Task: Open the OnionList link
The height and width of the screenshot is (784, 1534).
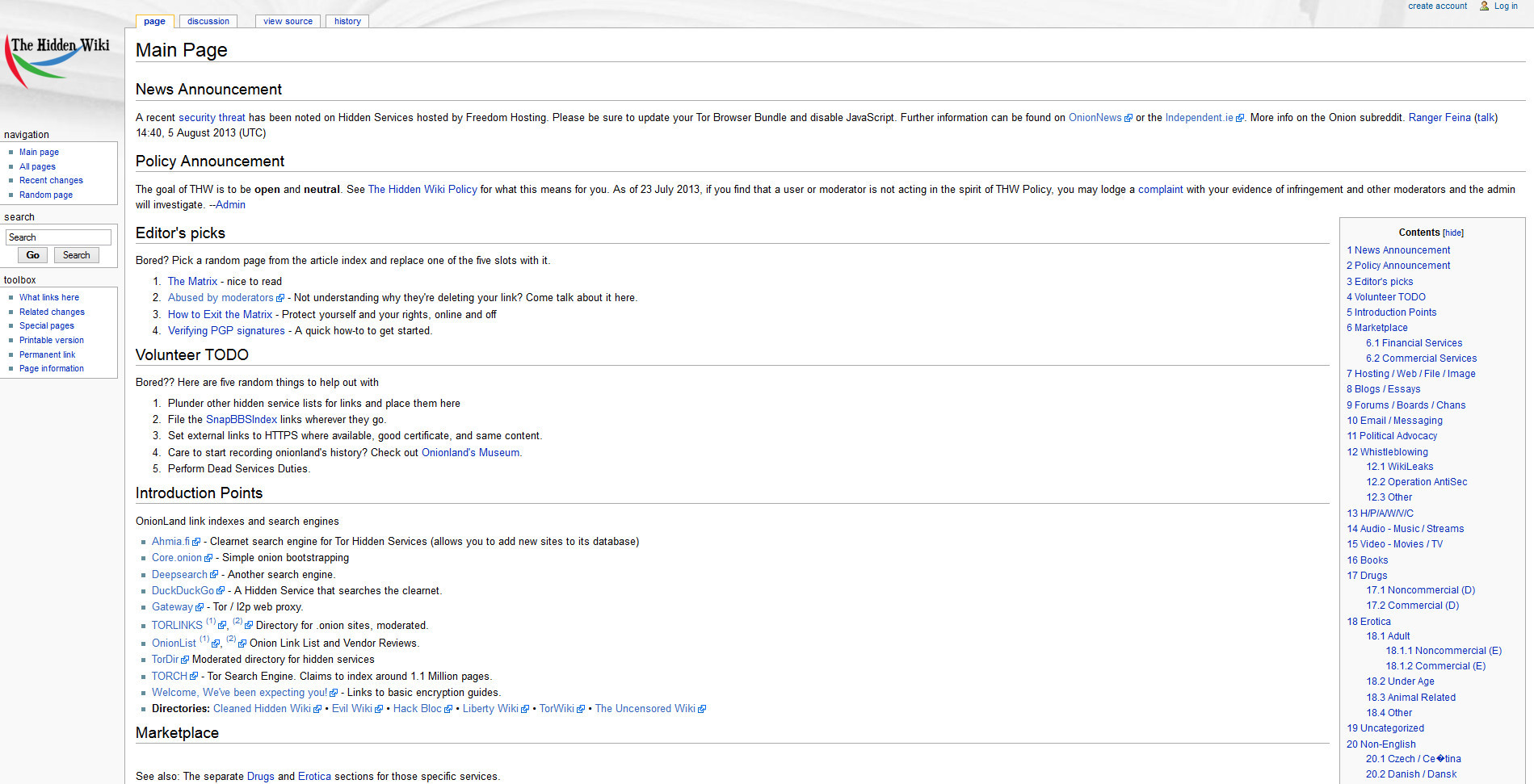Action: point(174,643)
